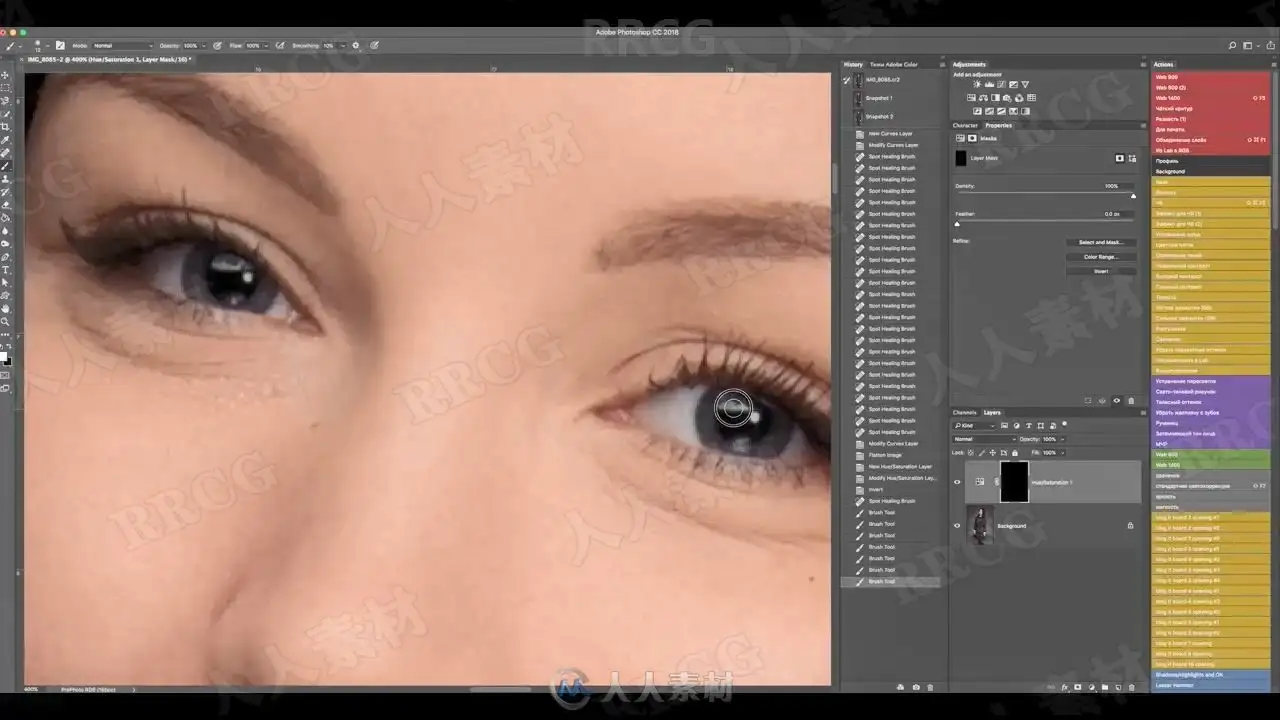Click the Invert mask button
The width and height of the screenshot is (1280, 720).
click(1100, 271)
